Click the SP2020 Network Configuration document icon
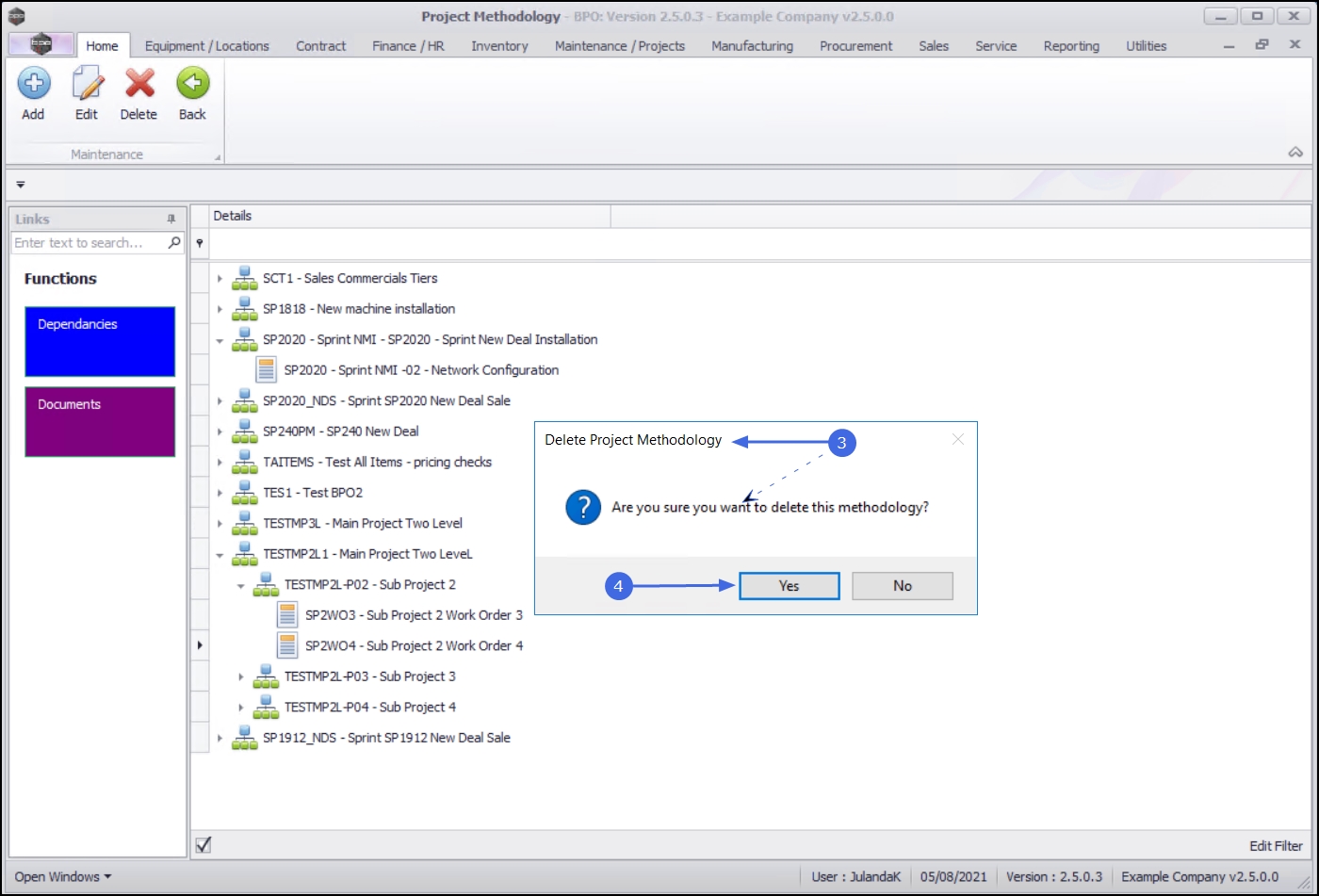 pyautogui.click(x=267, y=370)
